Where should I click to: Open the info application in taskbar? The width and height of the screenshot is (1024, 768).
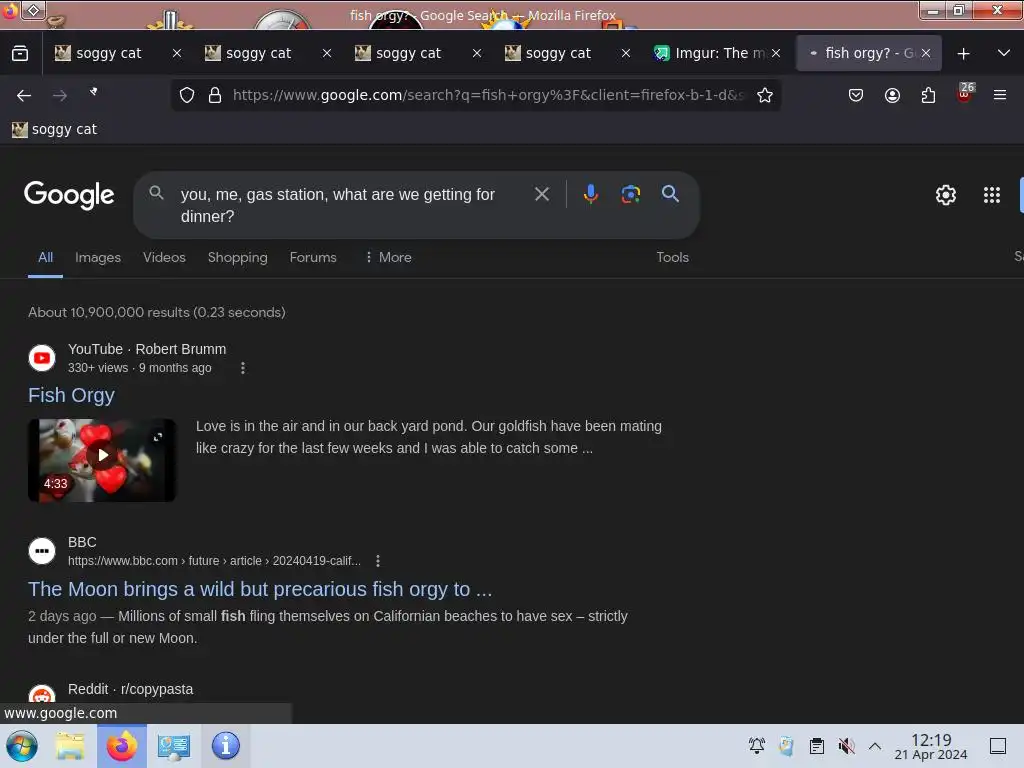click(x=226, y=746)
